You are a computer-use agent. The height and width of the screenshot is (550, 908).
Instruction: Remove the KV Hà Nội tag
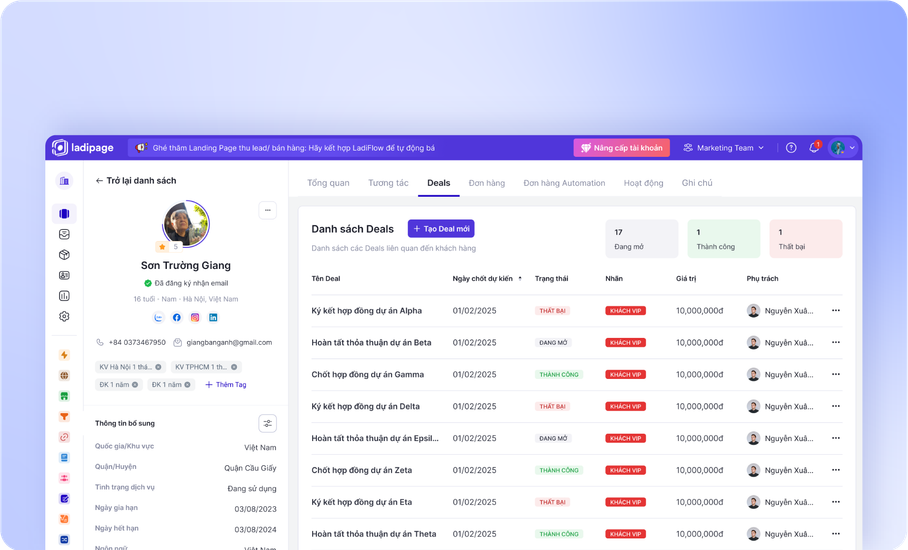[x=158, y=367]
